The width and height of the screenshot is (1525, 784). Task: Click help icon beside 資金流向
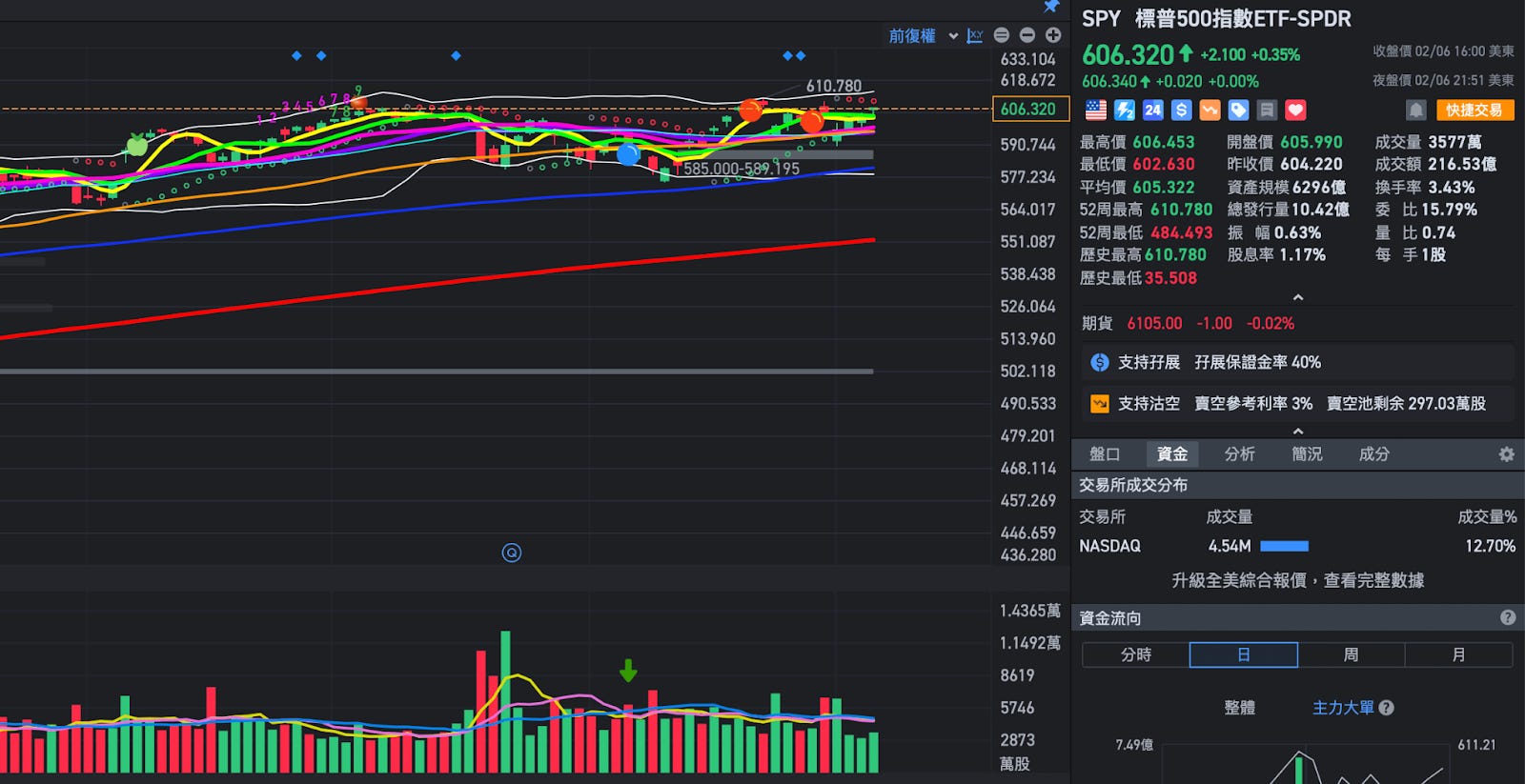tap(1508, 617)
